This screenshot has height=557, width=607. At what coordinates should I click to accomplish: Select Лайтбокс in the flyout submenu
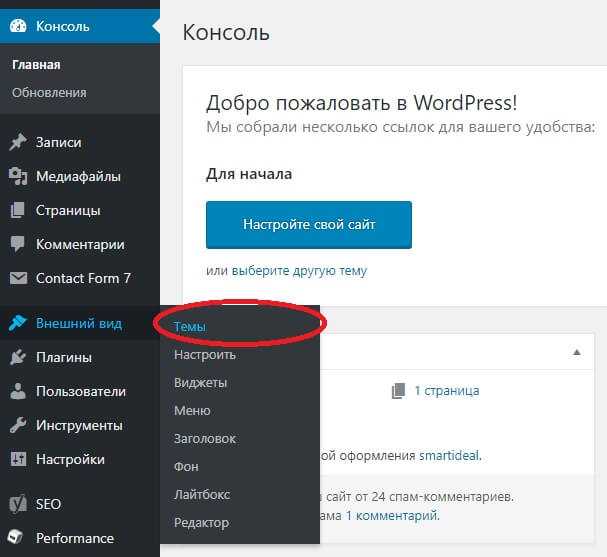(x=202, y=494)
